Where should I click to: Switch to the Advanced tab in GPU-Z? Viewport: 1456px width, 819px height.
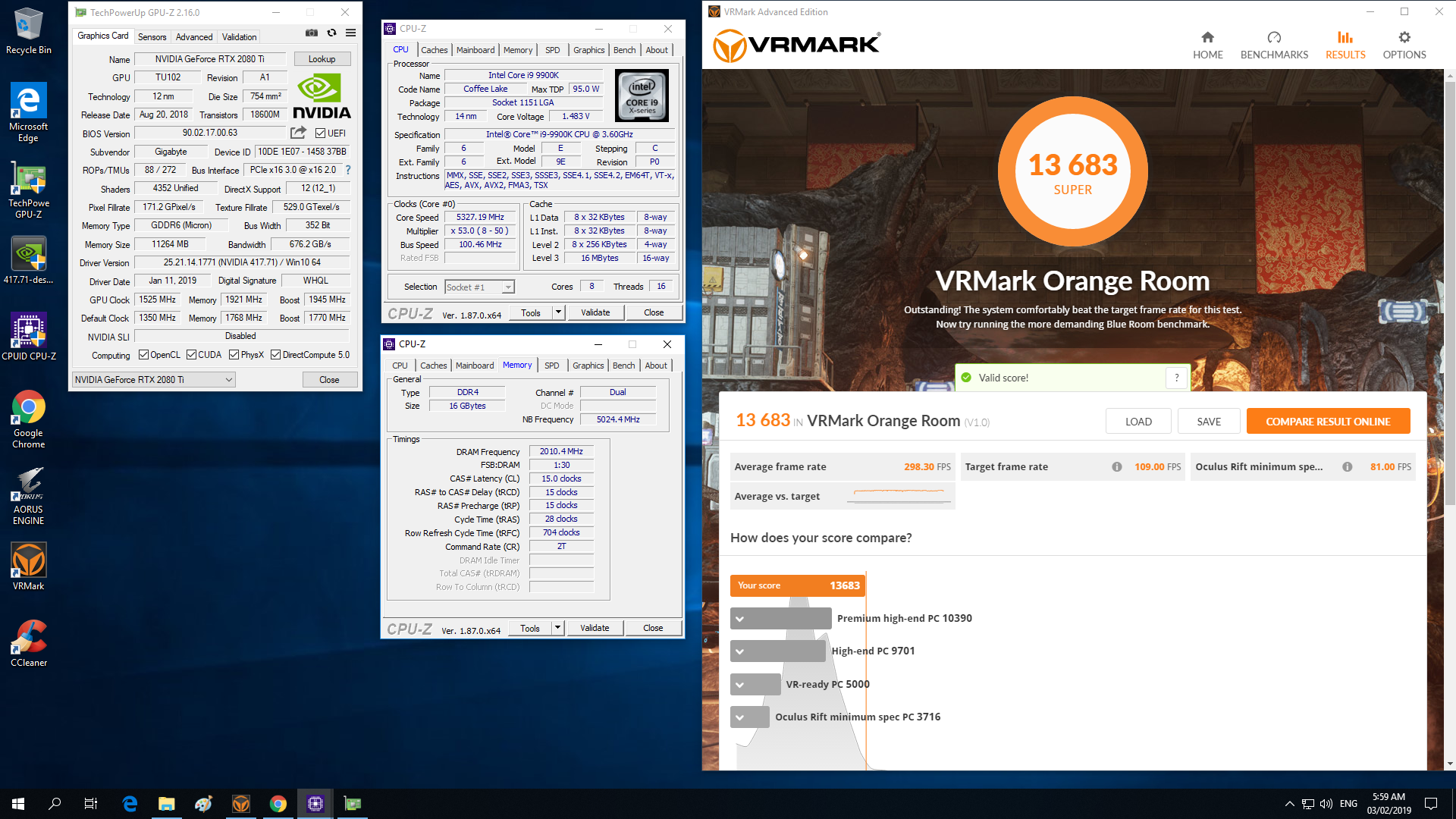(x=194, y=37)
